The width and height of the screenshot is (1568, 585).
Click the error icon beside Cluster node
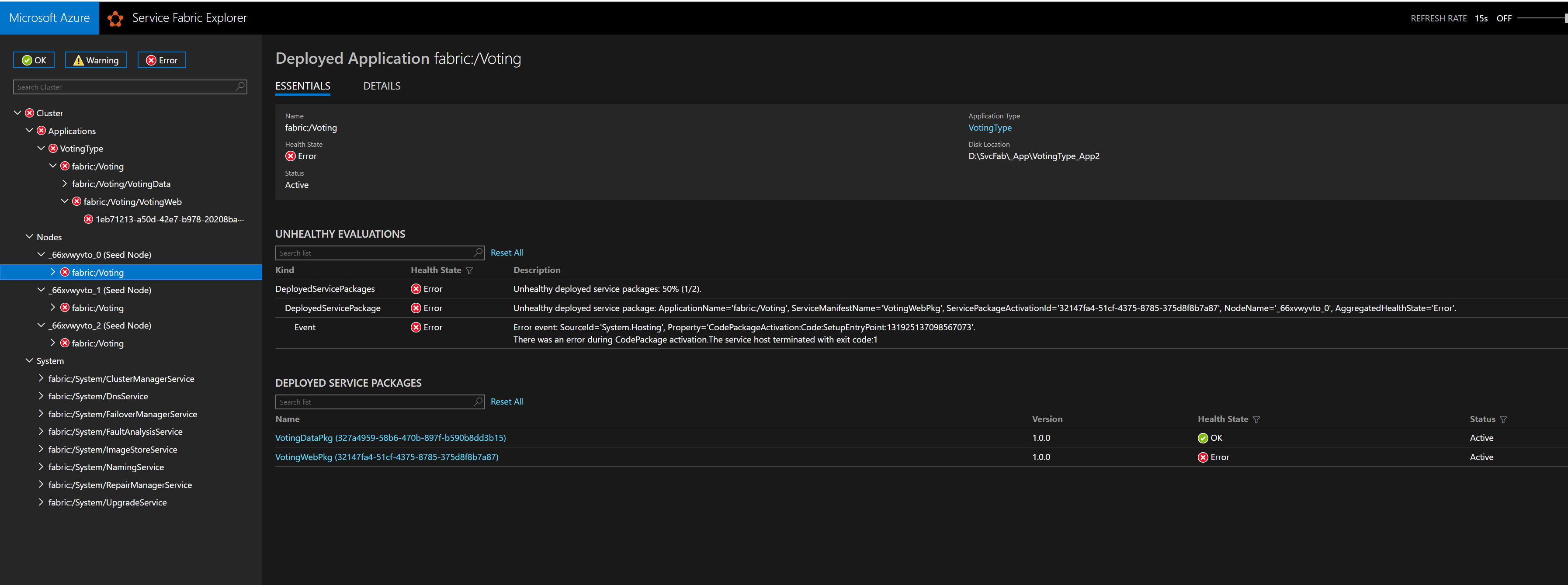29,113
